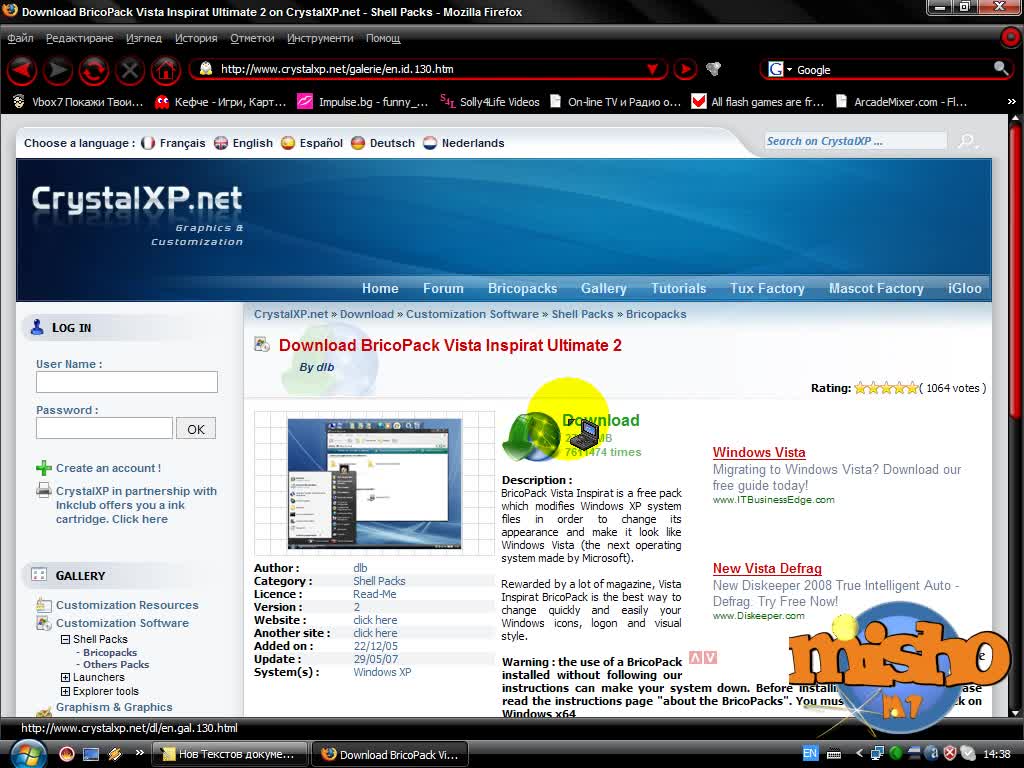
Task: Click the Go arrow beside address bar
Action: 685,69
